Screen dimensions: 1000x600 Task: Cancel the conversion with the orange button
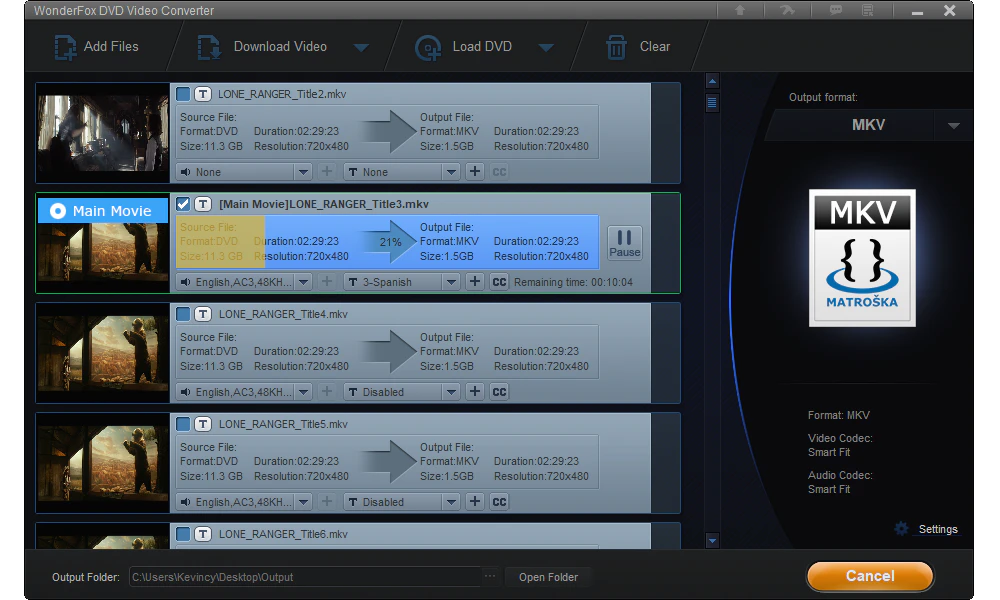(x=870, y=576)
